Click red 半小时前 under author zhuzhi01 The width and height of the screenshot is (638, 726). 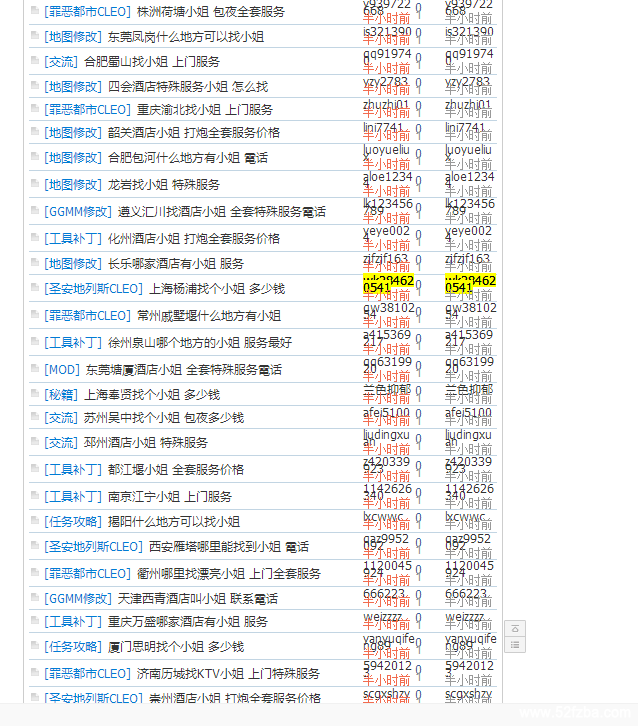pos(387,113)
